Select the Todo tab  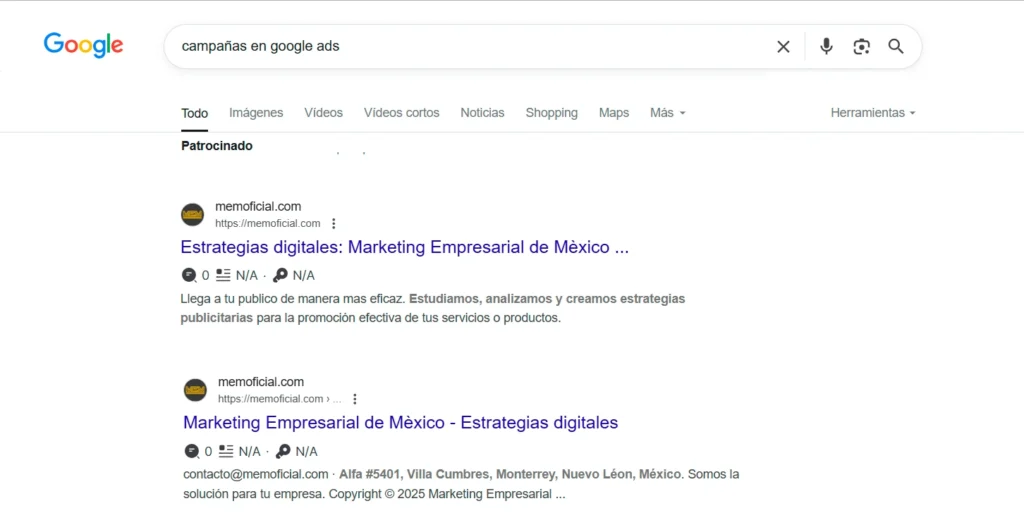click(x=195, y=113)
